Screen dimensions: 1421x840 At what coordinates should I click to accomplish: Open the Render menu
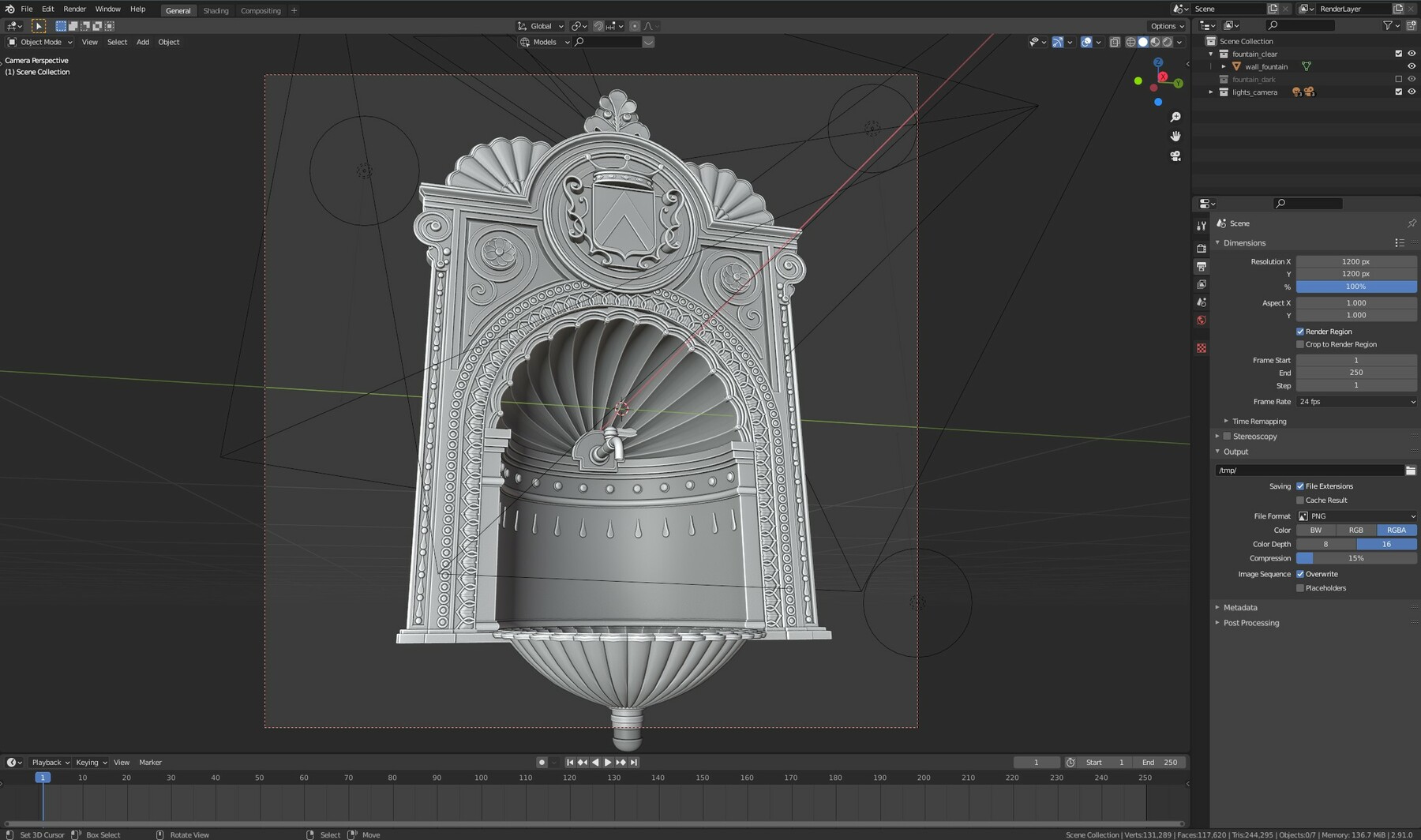point(74,9)
